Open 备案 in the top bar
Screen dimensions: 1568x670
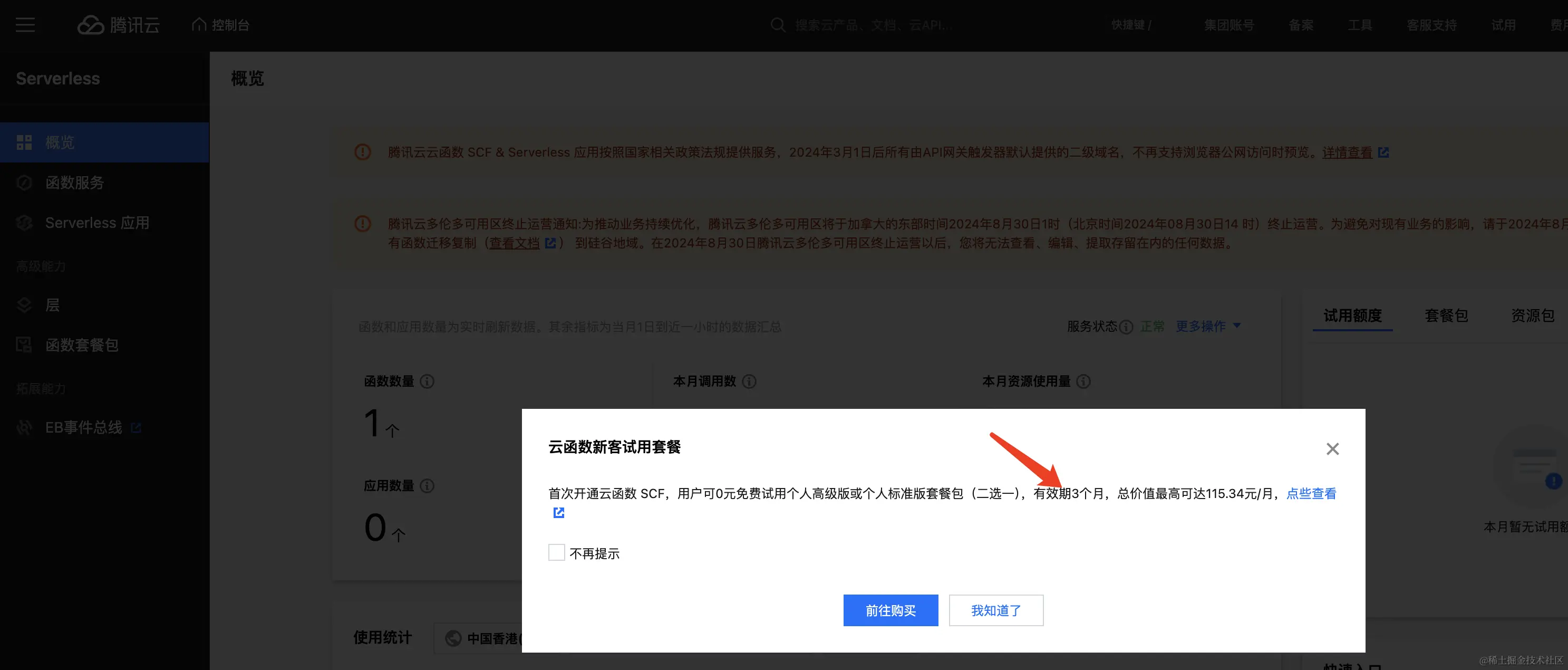(1301, 25)
